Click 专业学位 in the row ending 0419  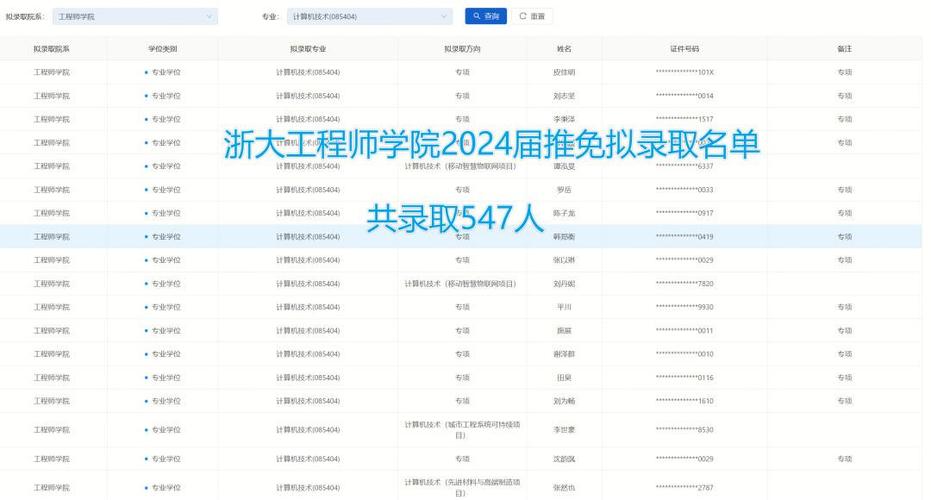[x=166, y=237]
